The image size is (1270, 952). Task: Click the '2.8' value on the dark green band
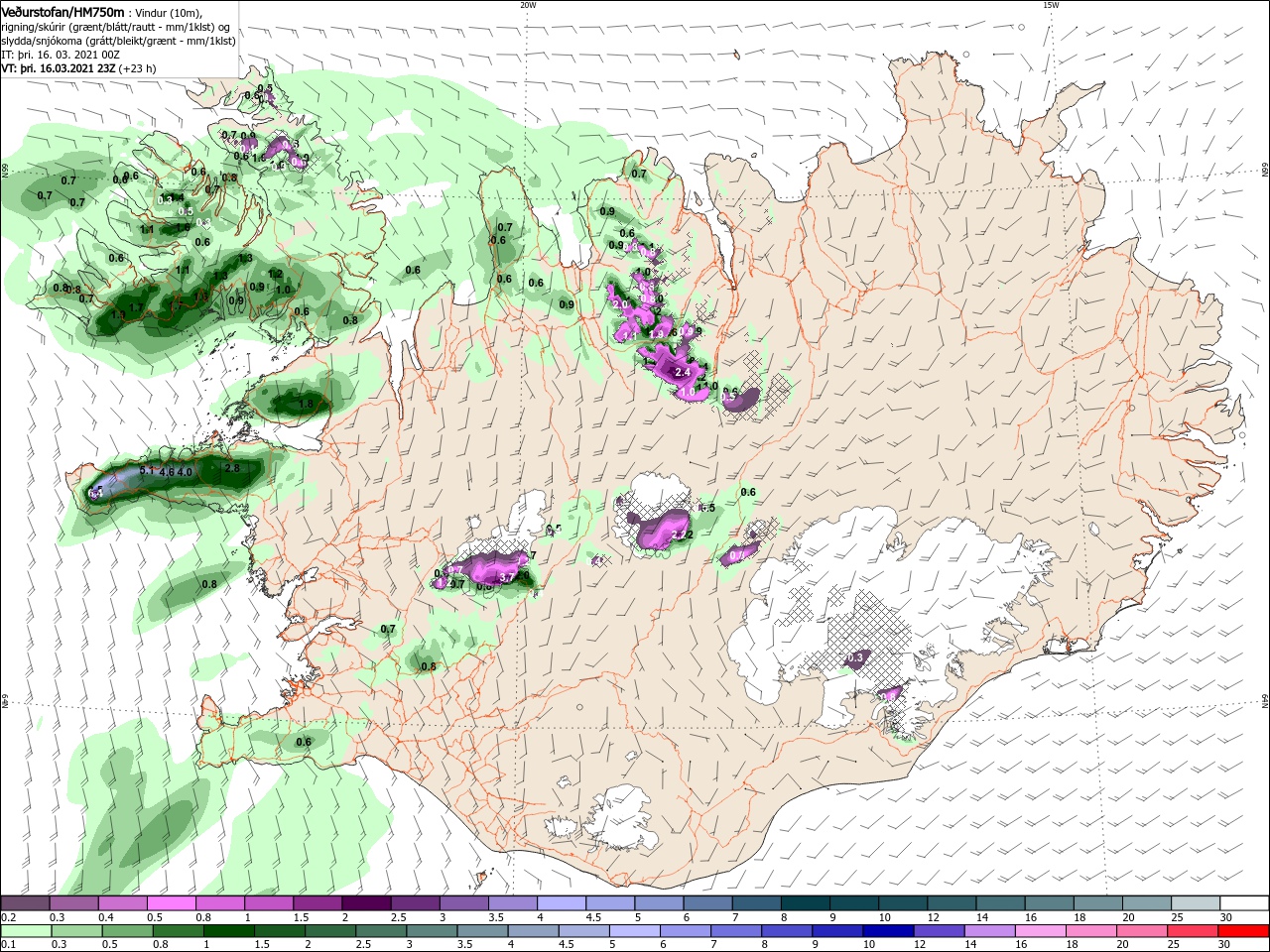232,468
